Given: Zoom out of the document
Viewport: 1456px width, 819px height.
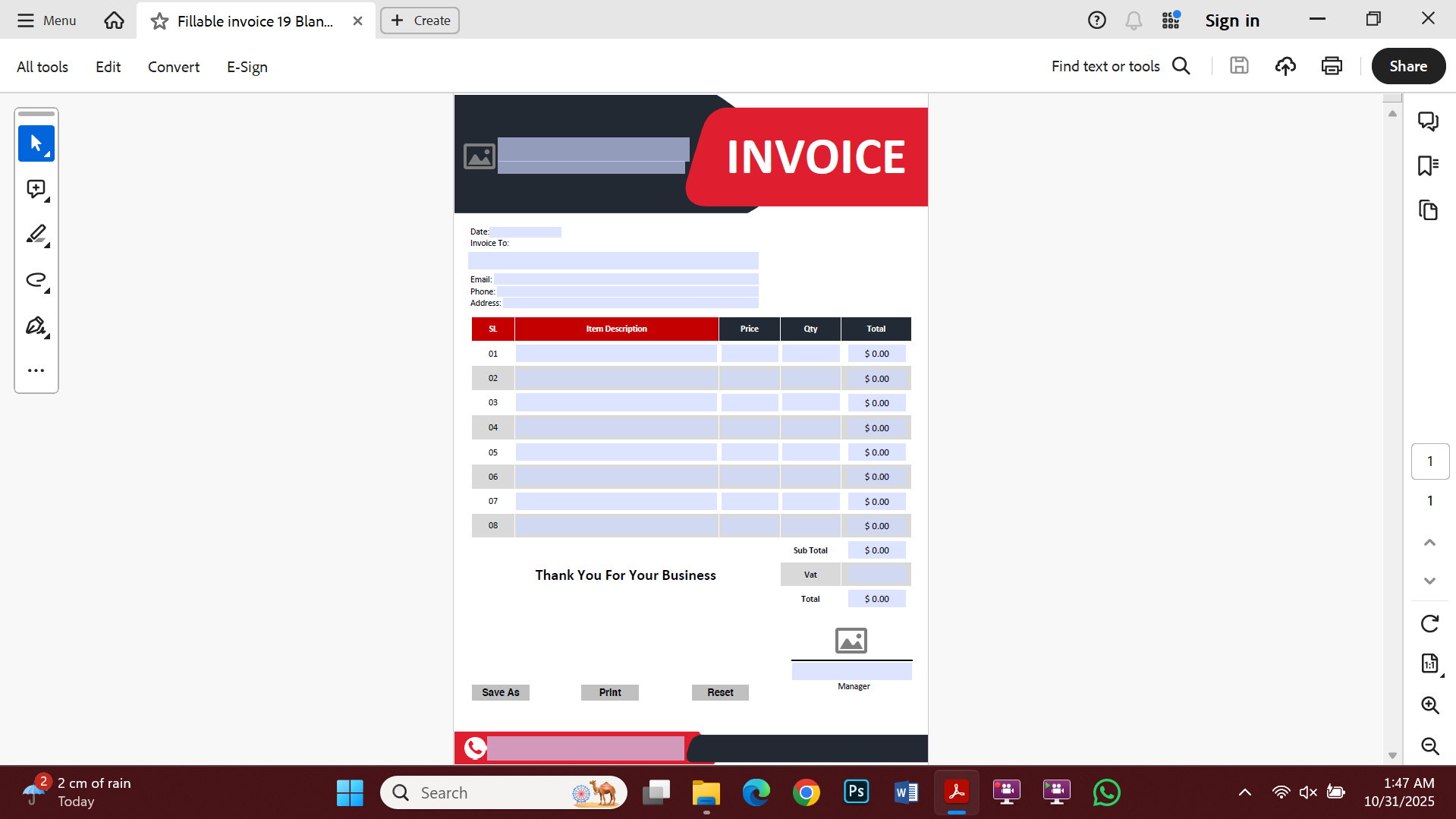Looking at the screenshot, I should coord(1429,746).
